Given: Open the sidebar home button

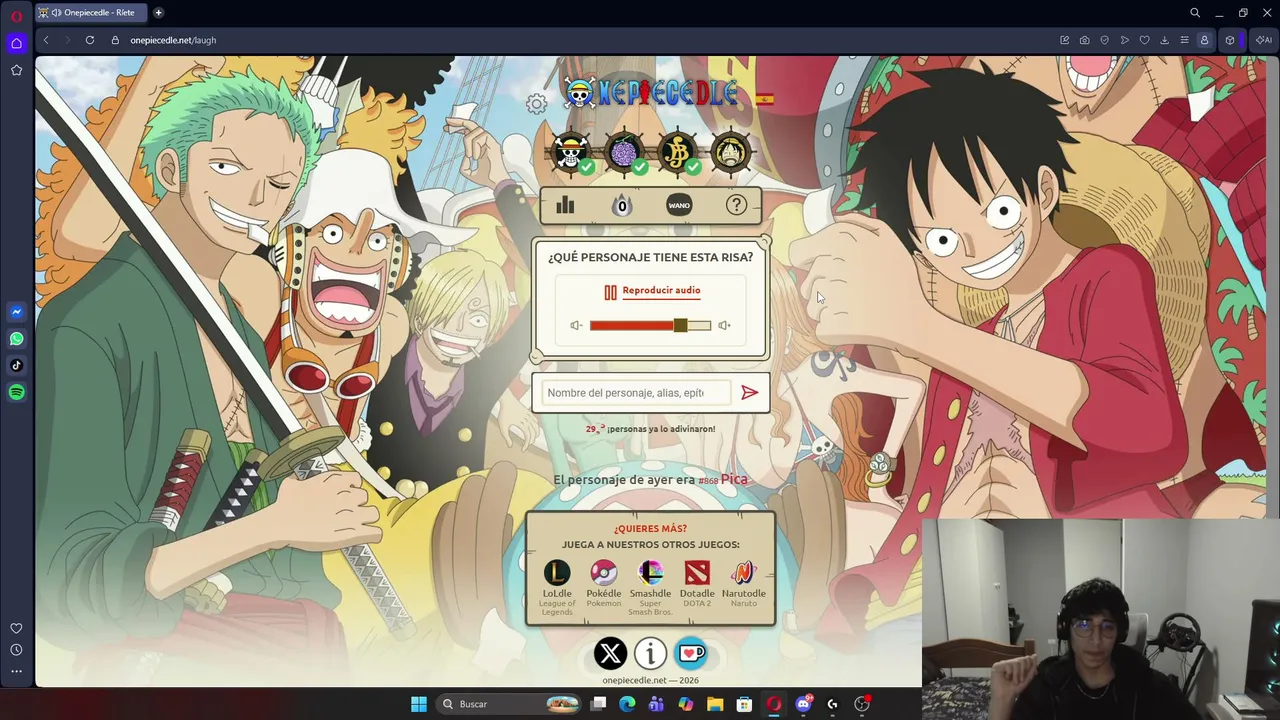Looking at the screenshot, I should coord(16,43).
